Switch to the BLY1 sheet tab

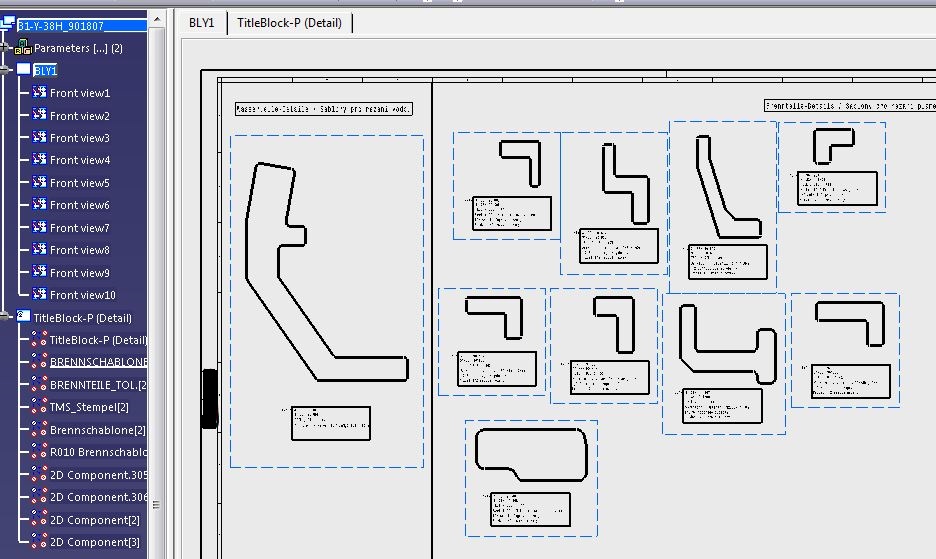[x=202, y=22]
